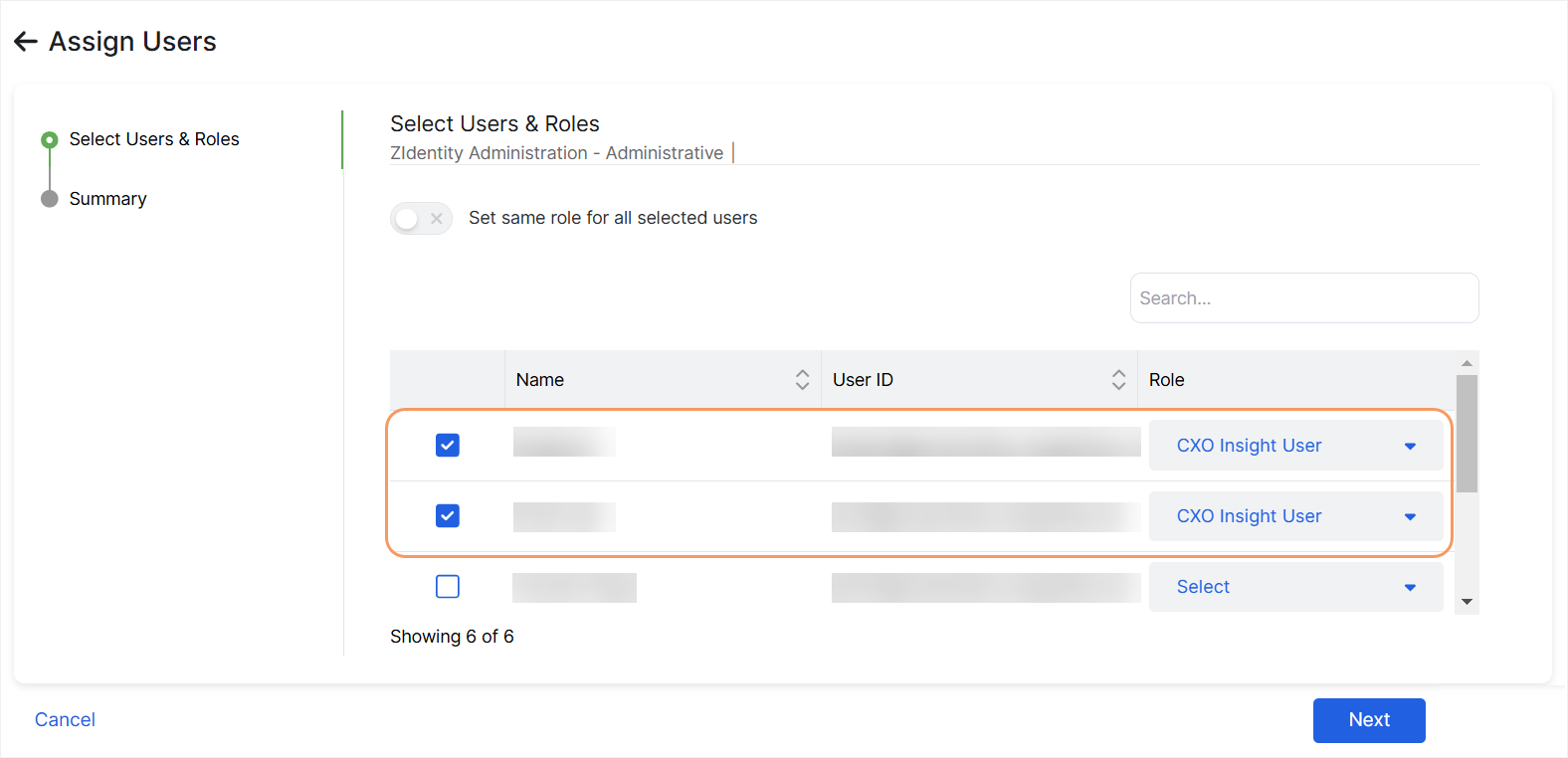Image resolution: width=1568 pixels, height=758 pixels.
Task: Toggle Set same role for all selected users
Action: [x=421, y=218]
